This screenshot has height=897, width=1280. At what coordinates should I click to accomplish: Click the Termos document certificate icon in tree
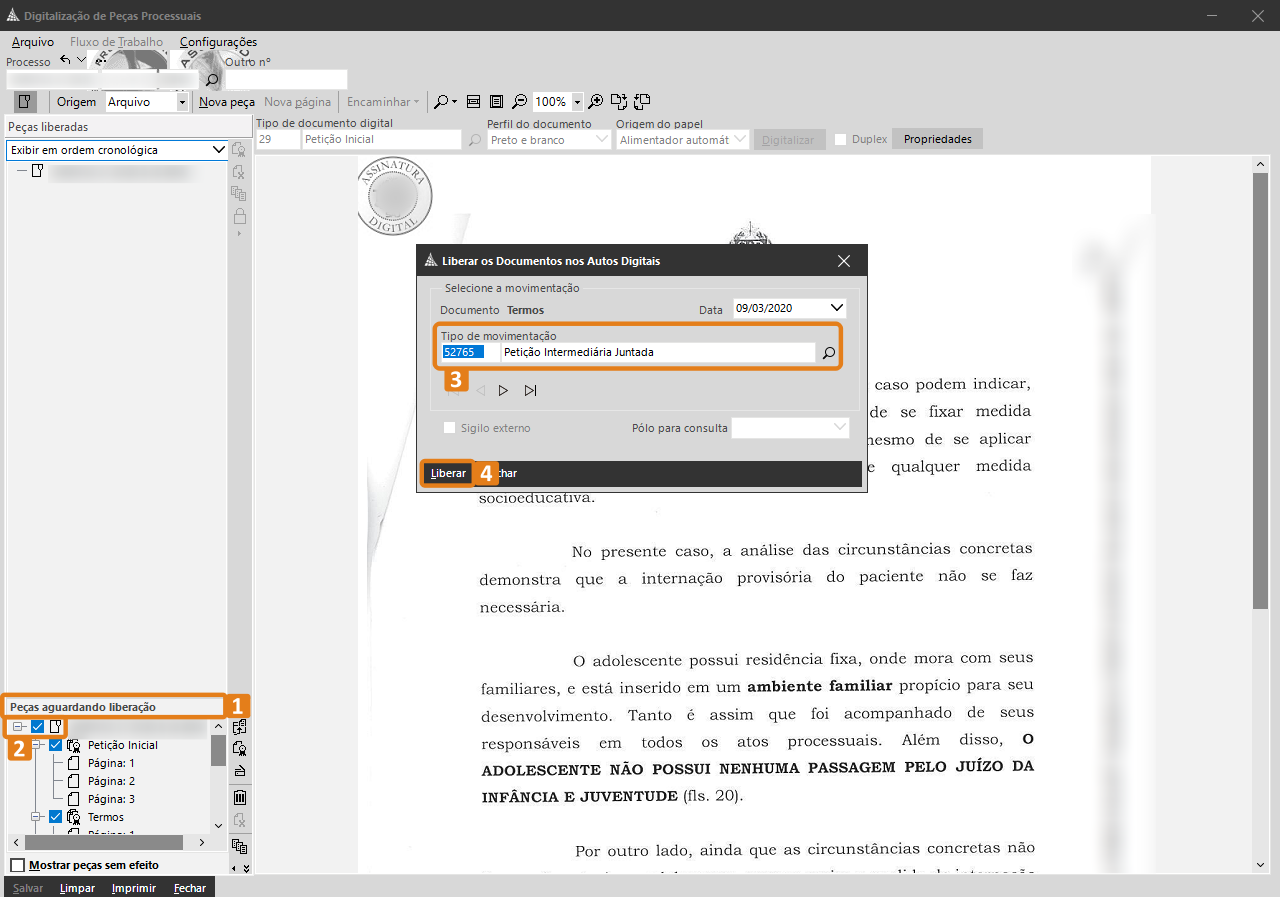tap(74, 817)
